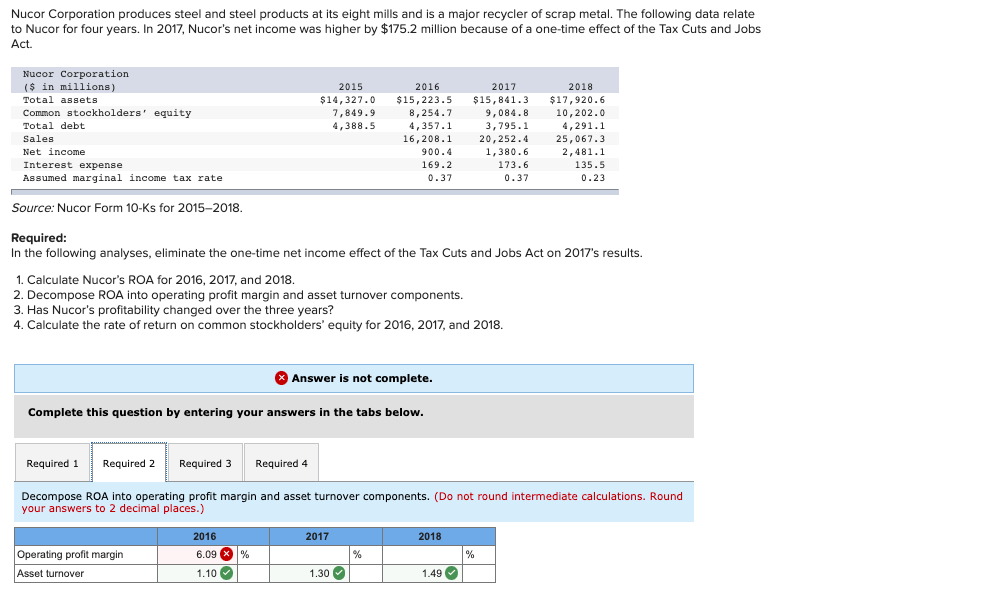Screen dimensions: 991x590
Task: Click the 2016 net income value 900.4
Action: [437, 152]
